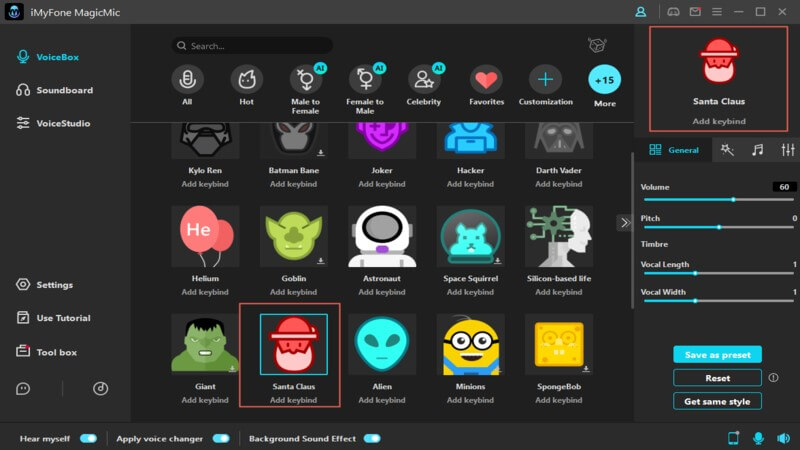The width and height of the screenshot is (800, 450).
Task: Open Settings in the sidebar
Action: click(44, 285)
